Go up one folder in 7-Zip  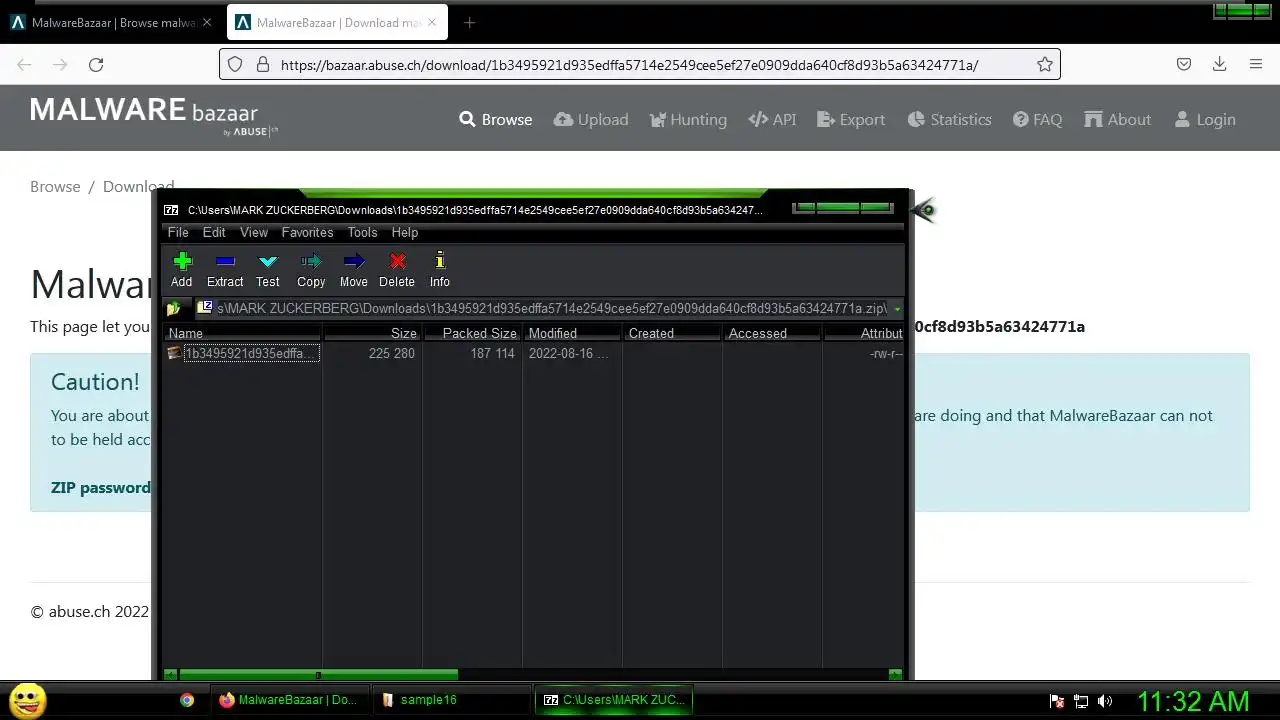point(174,308)
